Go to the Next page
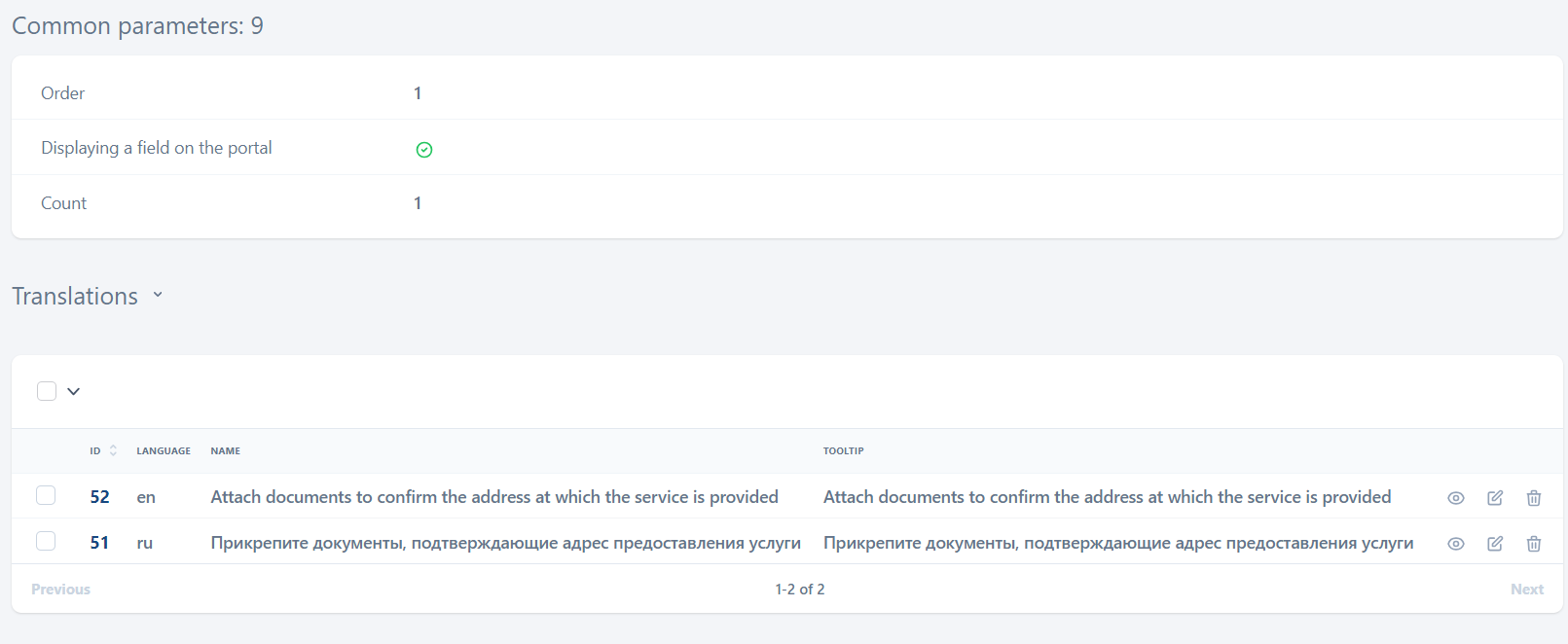Image resolution: width=1568 pixels, height=644 pixels. pos(1526,590)
